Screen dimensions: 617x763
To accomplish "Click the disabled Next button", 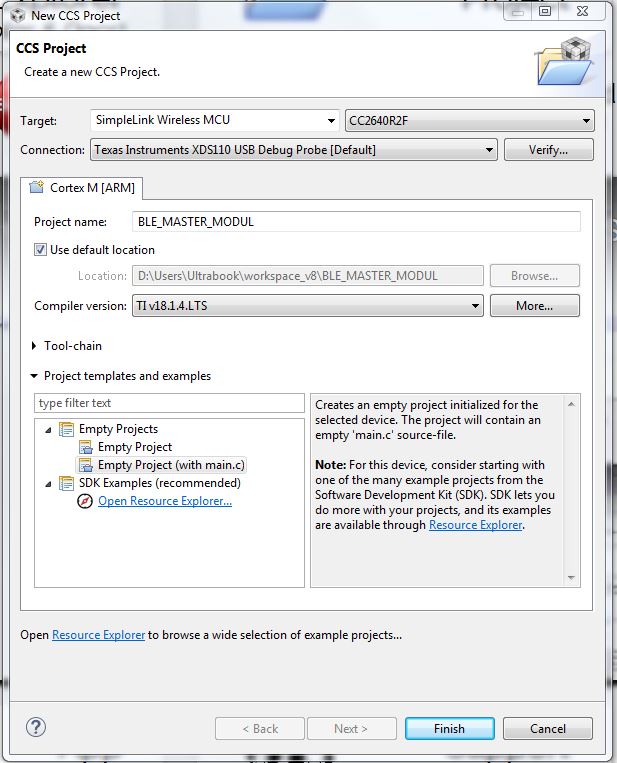I will 351,728.
